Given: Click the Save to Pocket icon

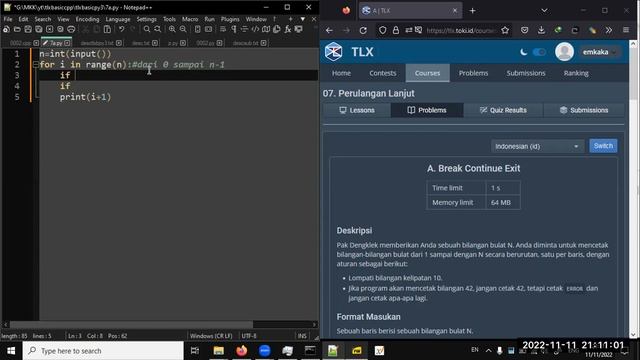Looking at the screenshot, I should tap(524, 30).
